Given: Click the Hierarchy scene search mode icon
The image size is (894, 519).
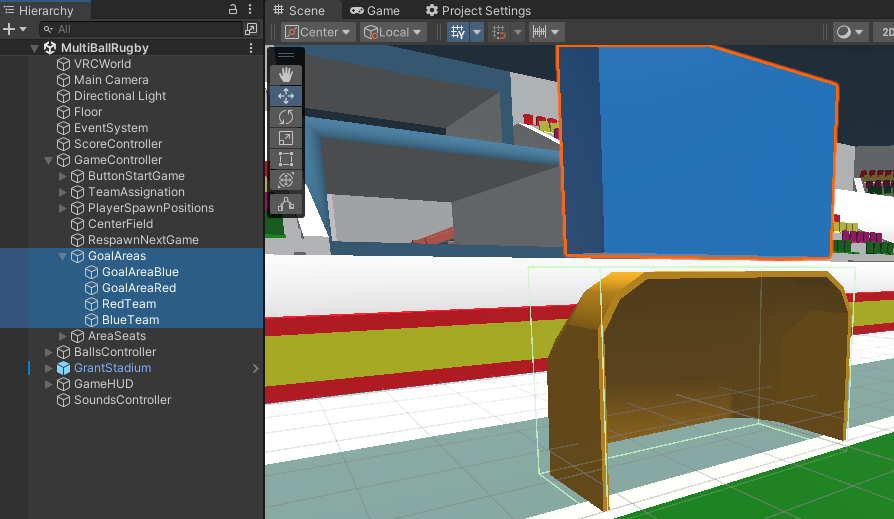Looking at the screenshot, I should click(x=251, y=30).
